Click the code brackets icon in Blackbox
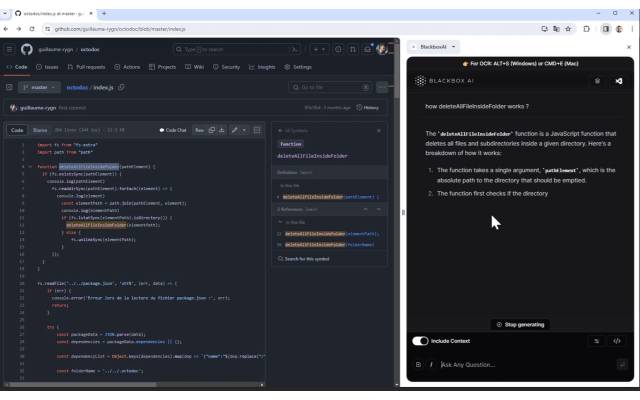The width and height of the screenshot is (640, 400). click(617, 341)
